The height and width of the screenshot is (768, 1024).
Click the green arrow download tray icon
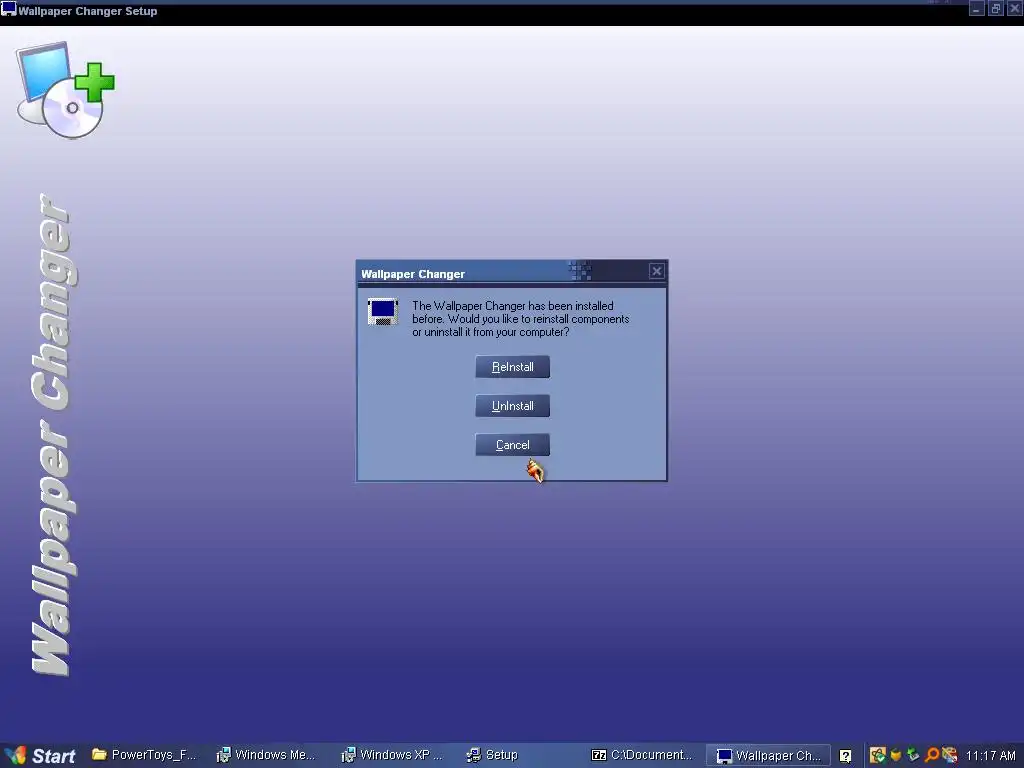pos(913,756)
